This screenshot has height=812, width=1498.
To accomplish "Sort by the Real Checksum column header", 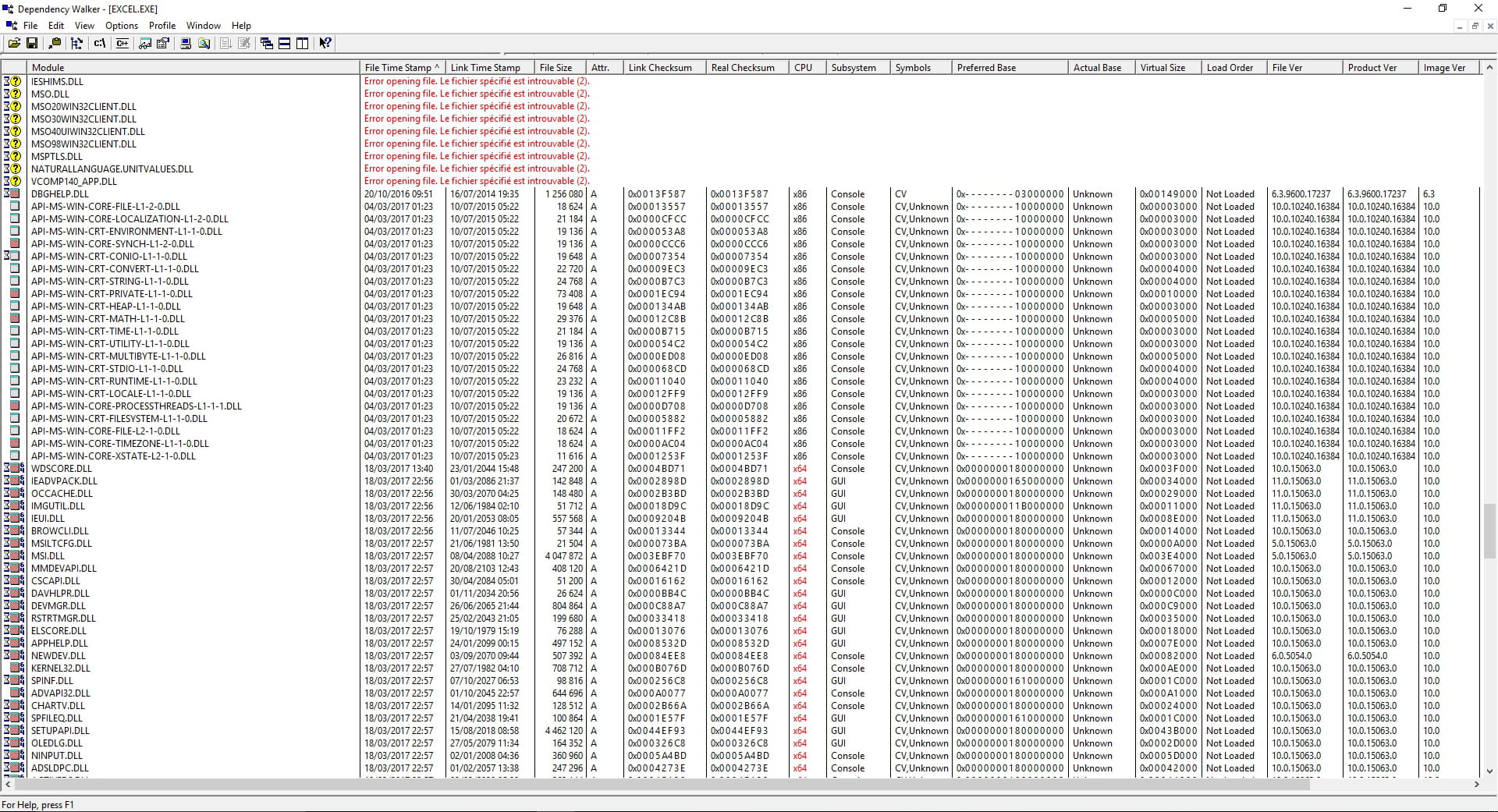I will [747, 68].
